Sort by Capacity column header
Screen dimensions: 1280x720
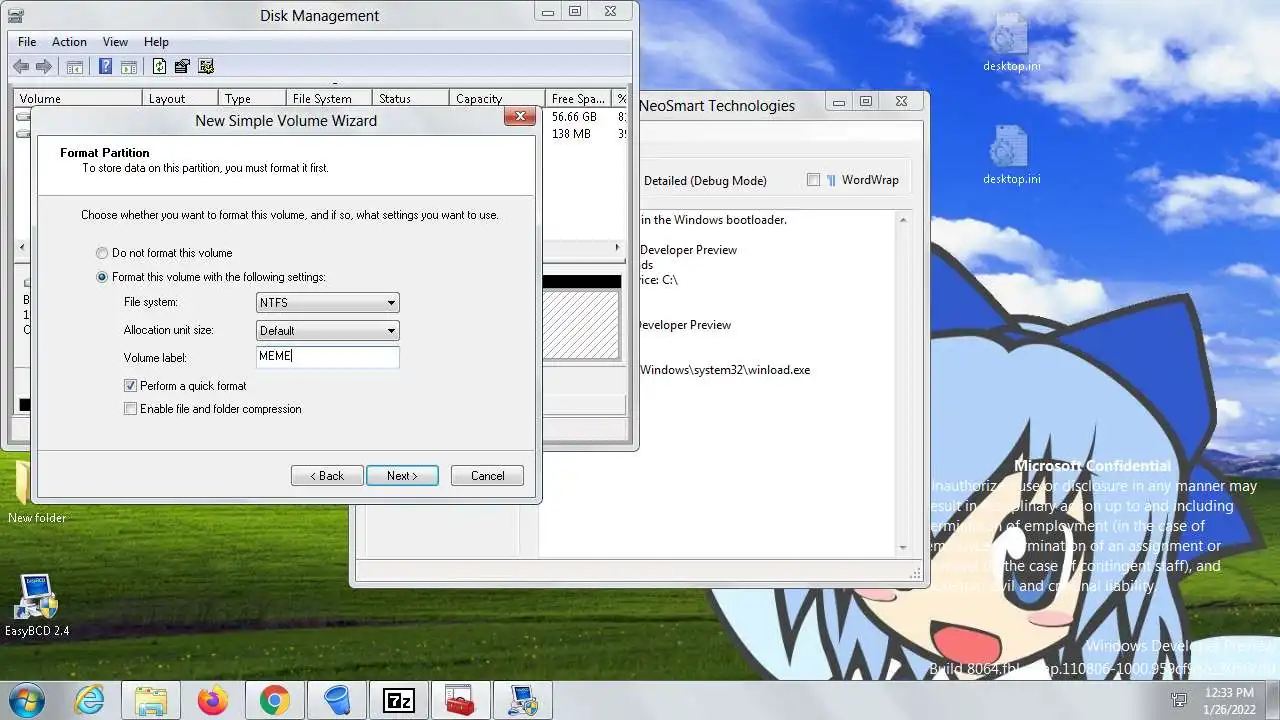(497, 98)
